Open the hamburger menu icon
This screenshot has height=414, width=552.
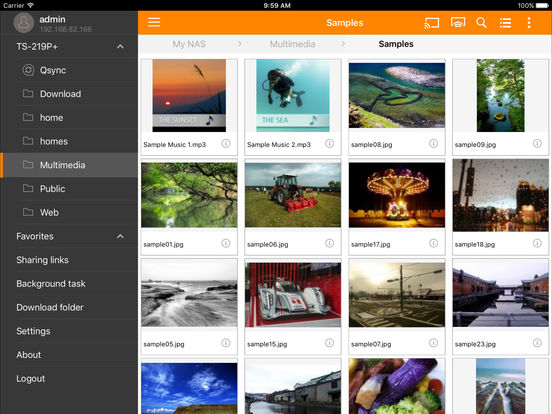pyautogui.click(x=154, y=22)
